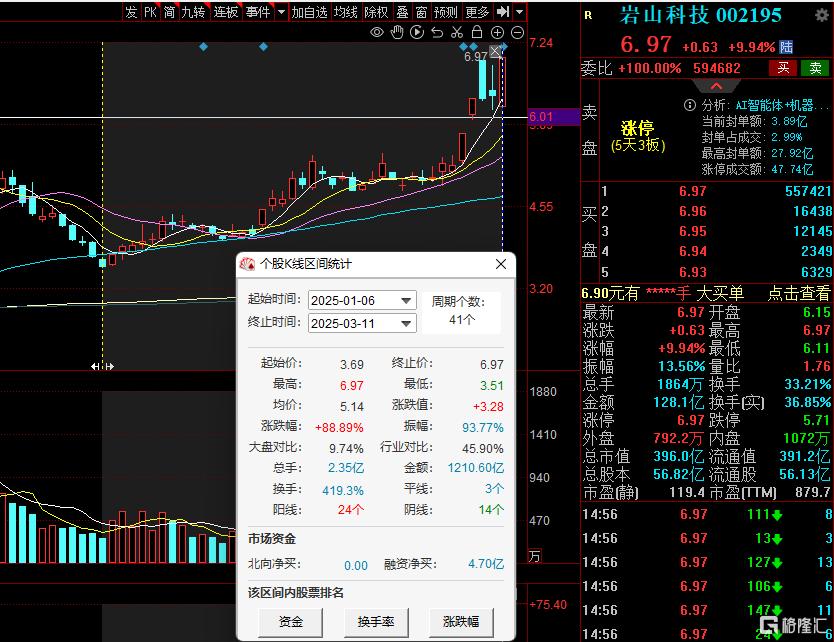
Task: Click the 发 toolbar button
Action: (x=131, y=12)
